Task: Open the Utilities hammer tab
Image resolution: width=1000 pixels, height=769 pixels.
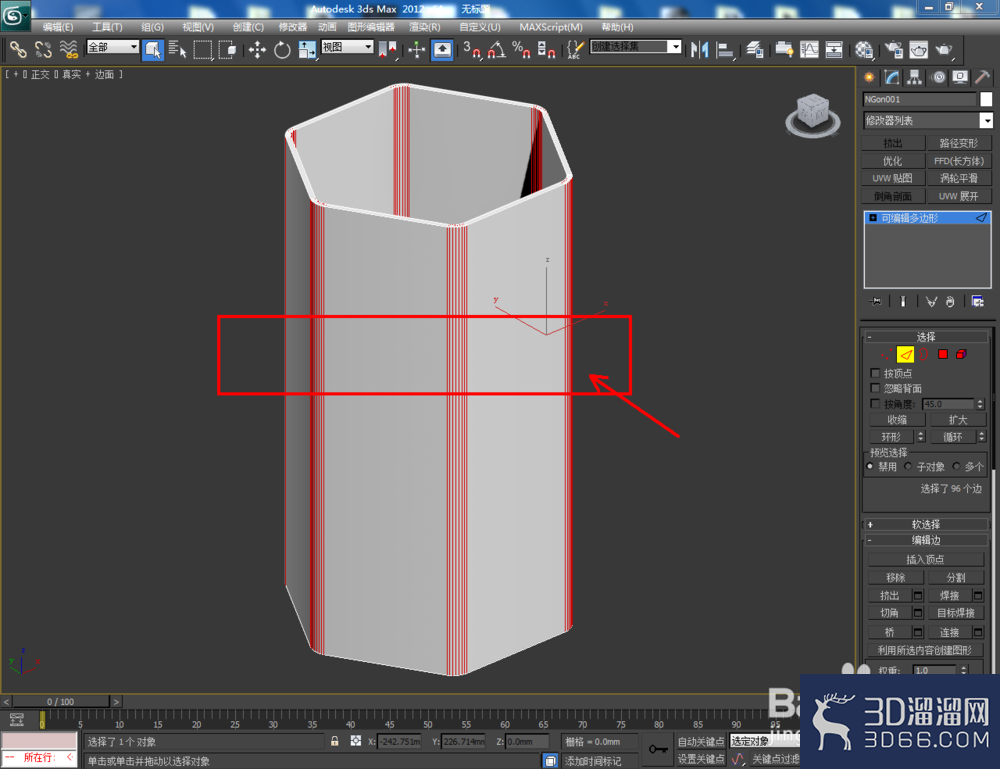Action: pyautogui.click(x=982, y=77)
